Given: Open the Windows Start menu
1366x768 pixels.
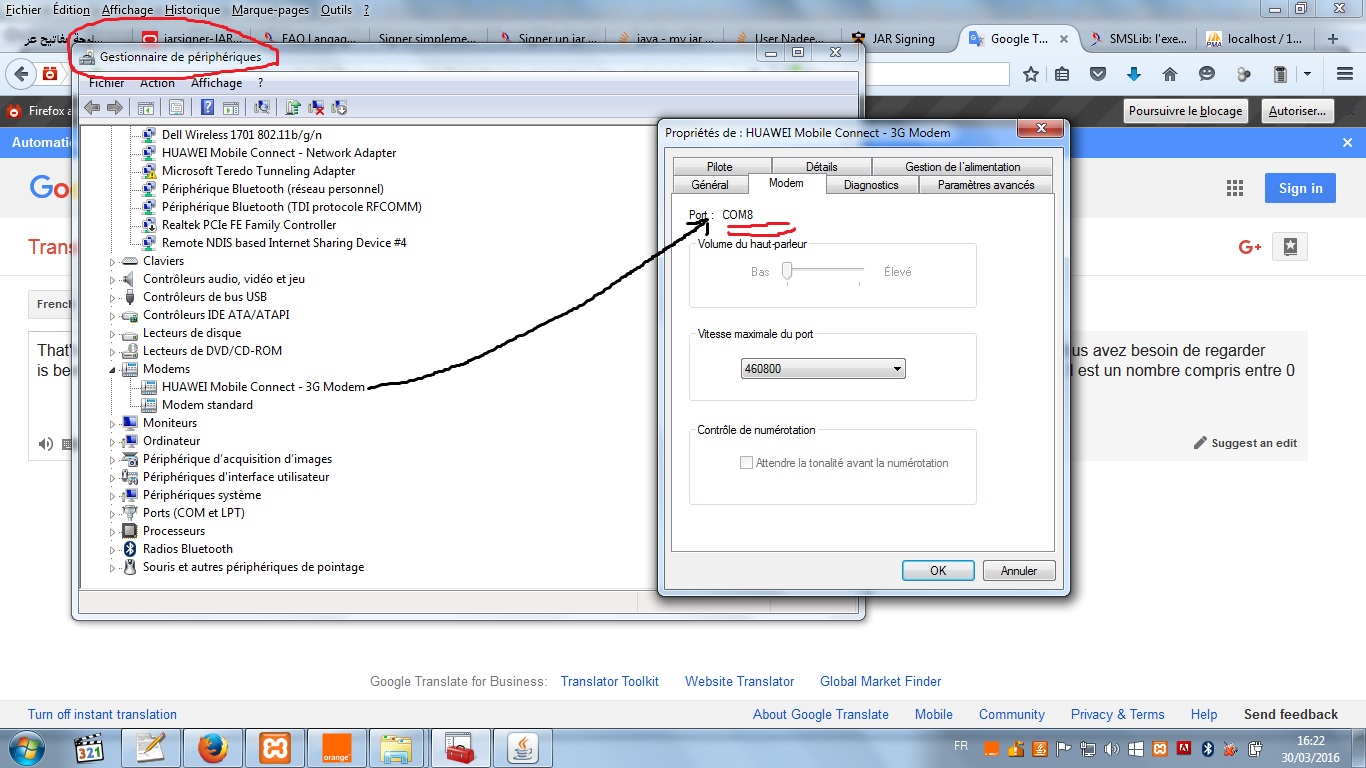Looking at the screenshot, I should (x=27, y=748).
